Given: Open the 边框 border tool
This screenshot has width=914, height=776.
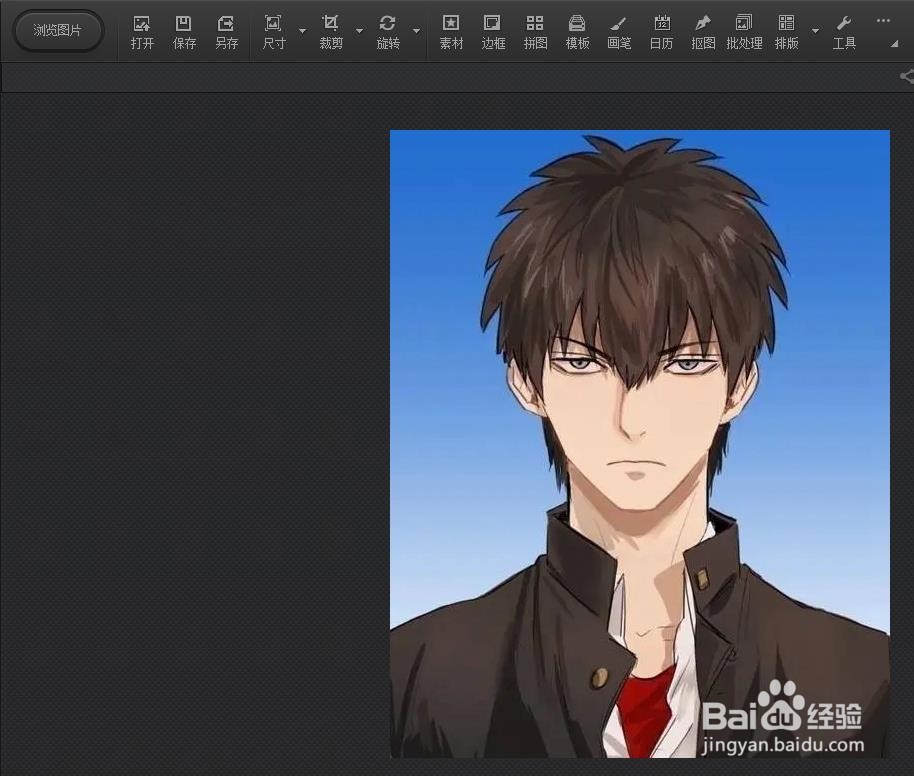Looking at the screenshot, I should [493, 32].
